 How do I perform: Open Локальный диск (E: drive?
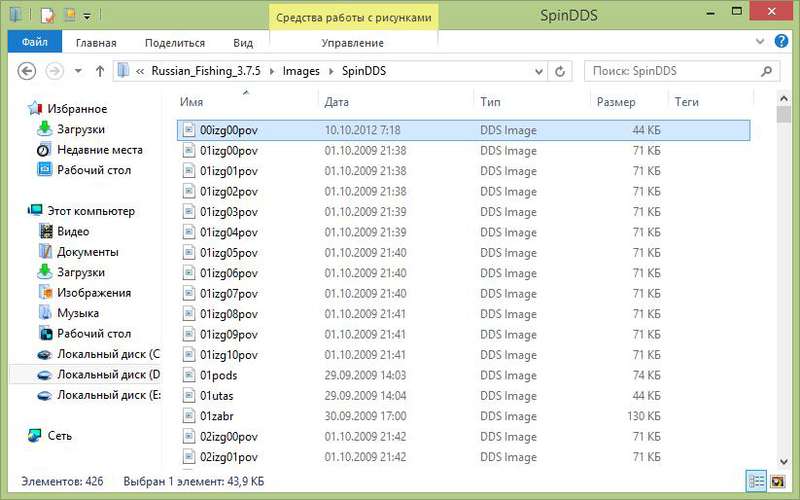[108, 394]
